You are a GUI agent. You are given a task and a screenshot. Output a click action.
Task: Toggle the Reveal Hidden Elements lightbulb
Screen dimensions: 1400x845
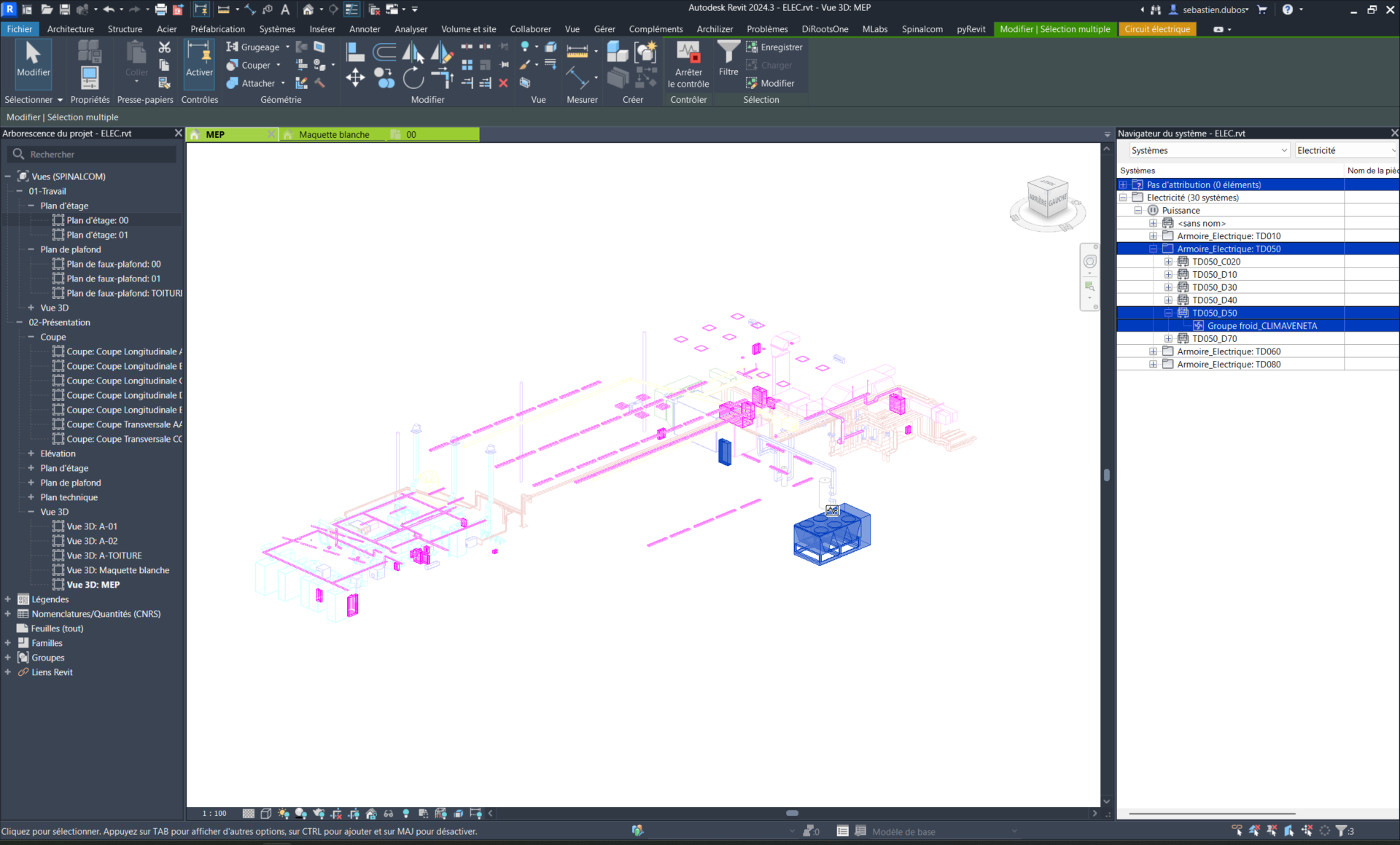[405, 814]
